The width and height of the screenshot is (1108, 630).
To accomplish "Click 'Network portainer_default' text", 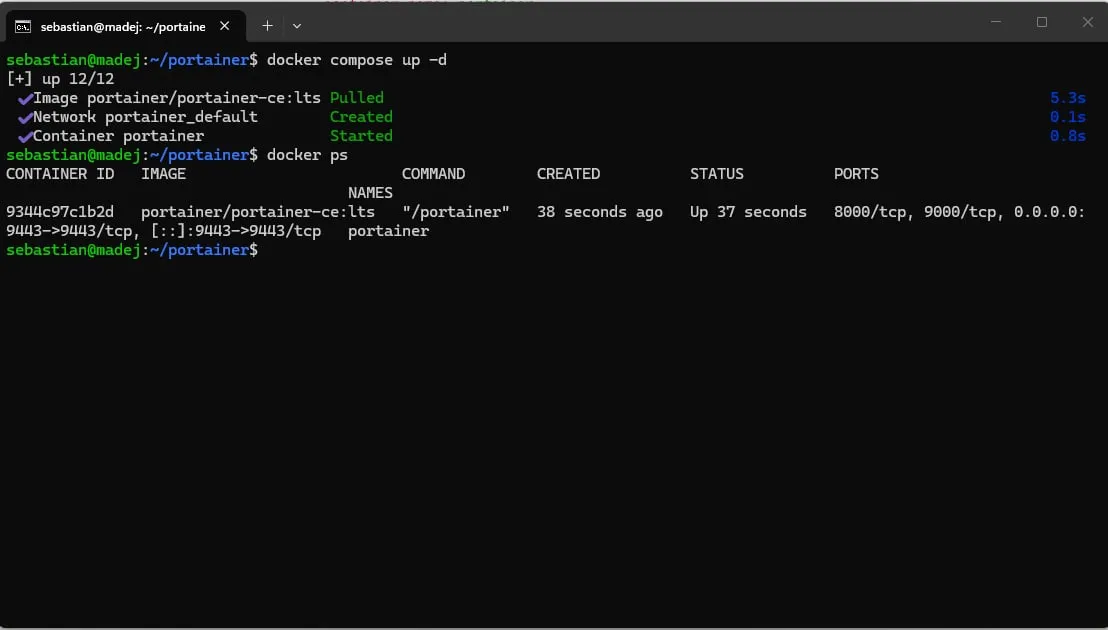I will tap(146, 117).
